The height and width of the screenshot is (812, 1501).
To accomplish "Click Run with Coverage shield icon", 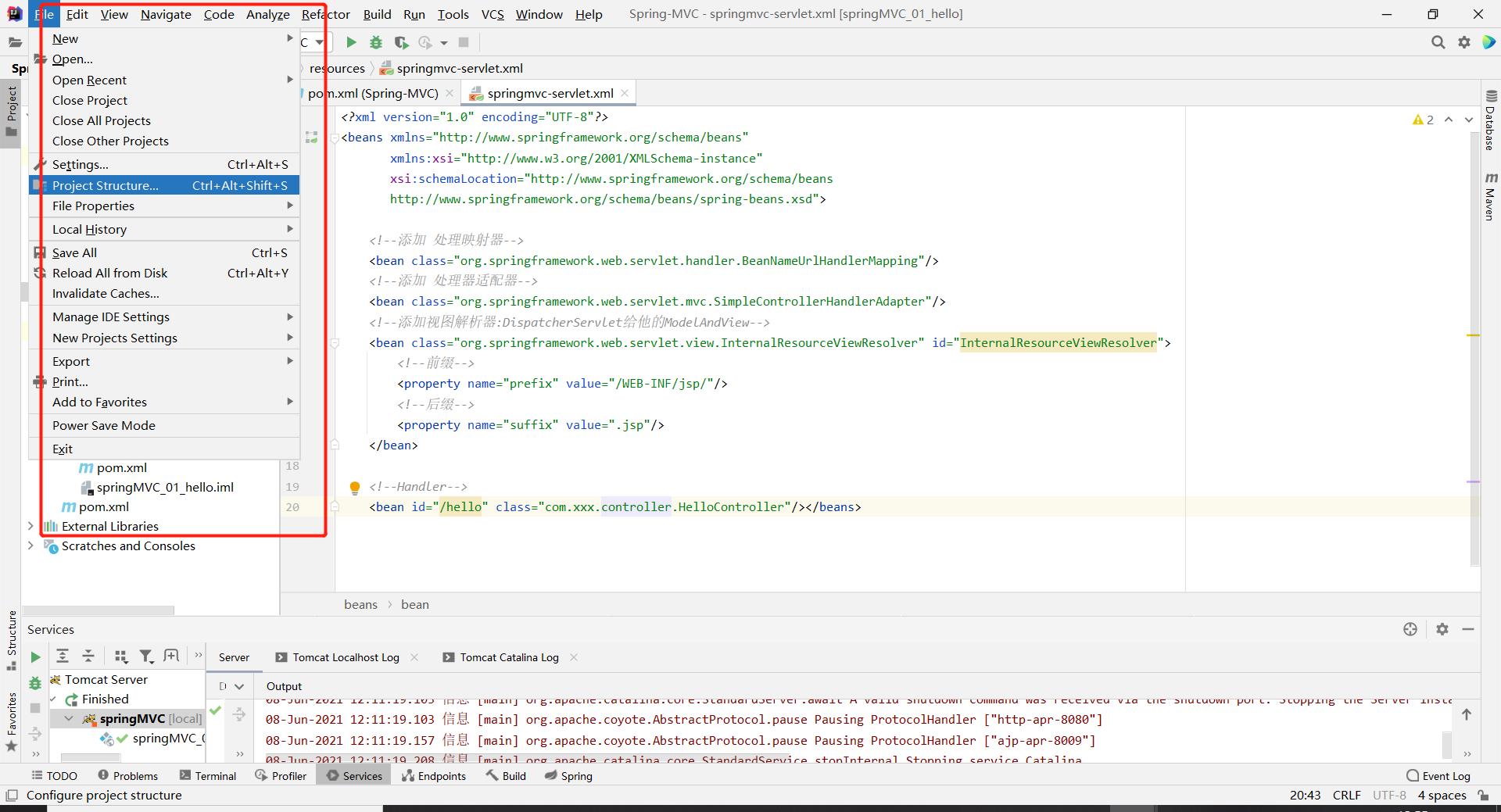I will click(401, 42).
